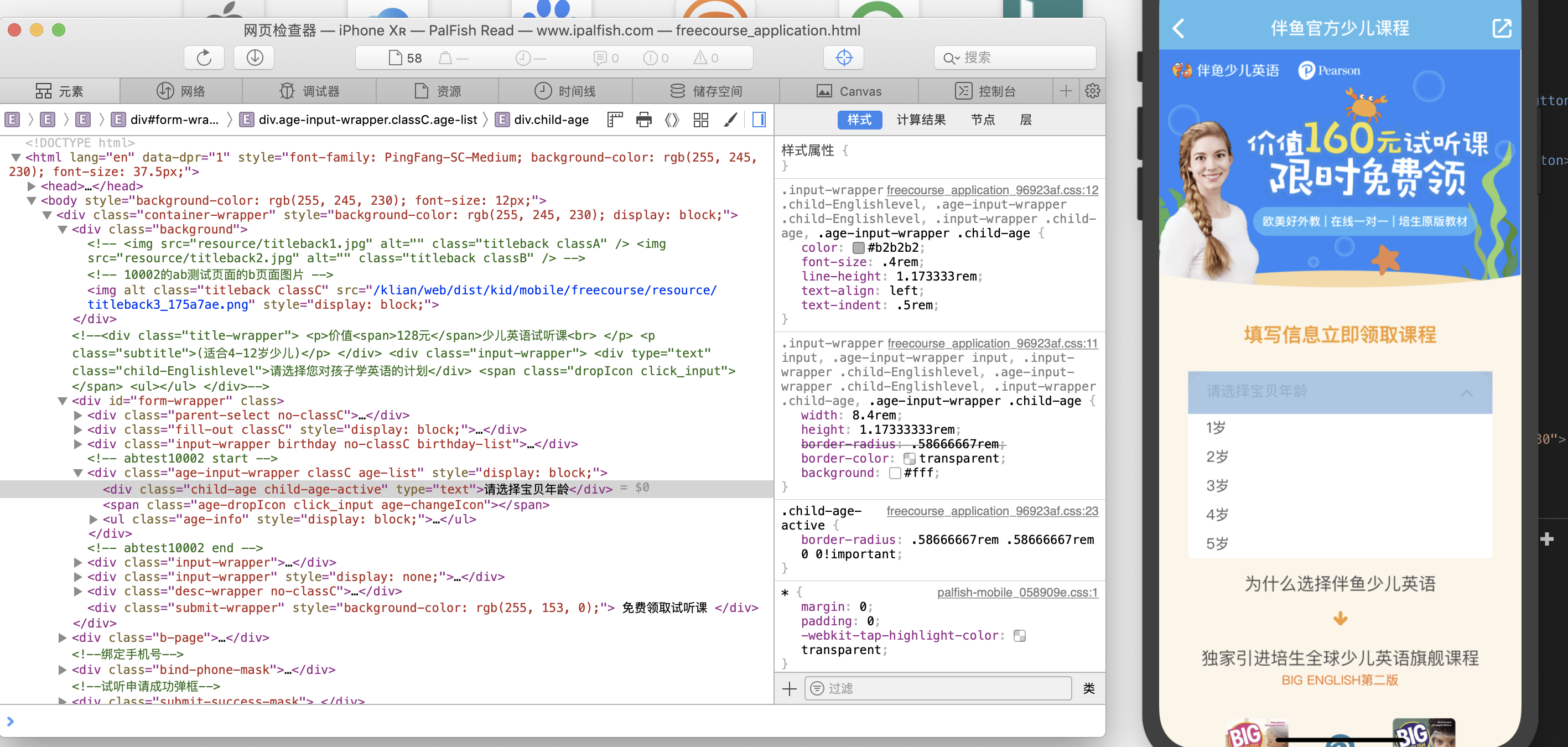Toggle the layout grid overlay icon

pyautogui.click(x=700, y=120)
